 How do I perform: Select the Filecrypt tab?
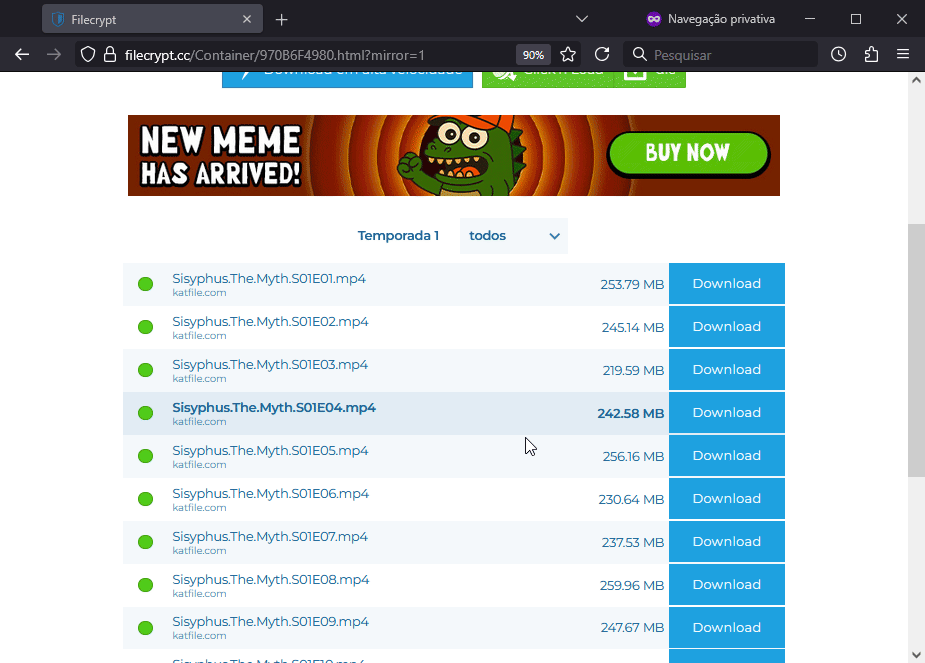click(152, 19)
